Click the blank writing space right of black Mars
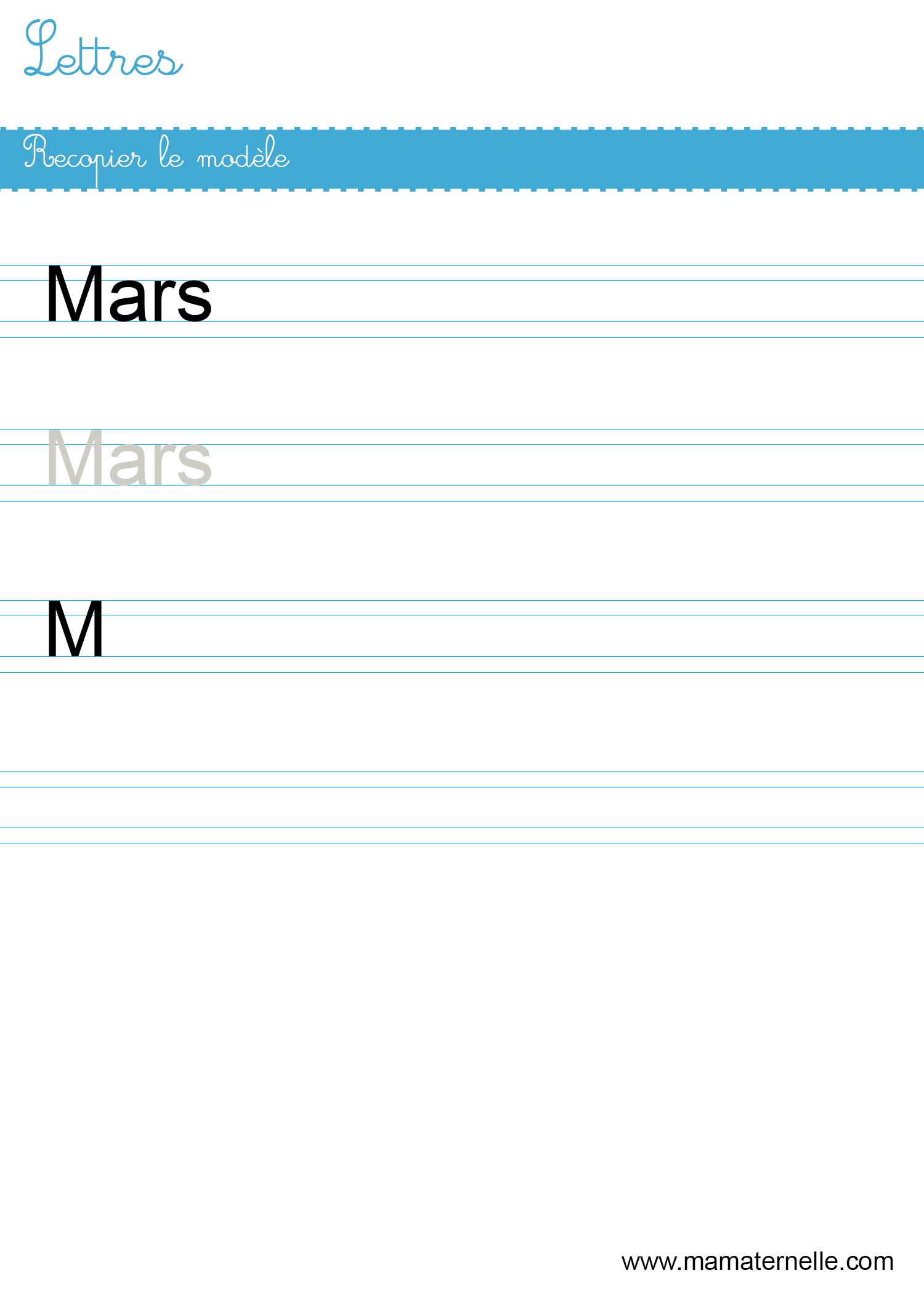 pyautogui.click(x=567, y=301)
